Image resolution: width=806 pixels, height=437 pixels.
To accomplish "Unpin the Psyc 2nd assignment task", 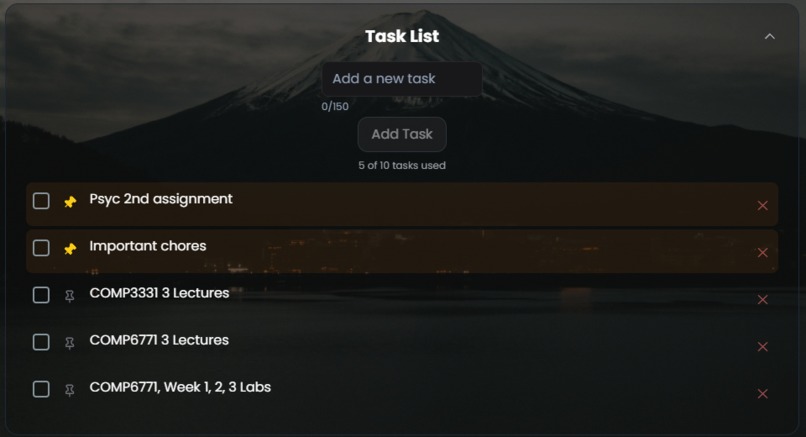I will click(x=70, y=202).
